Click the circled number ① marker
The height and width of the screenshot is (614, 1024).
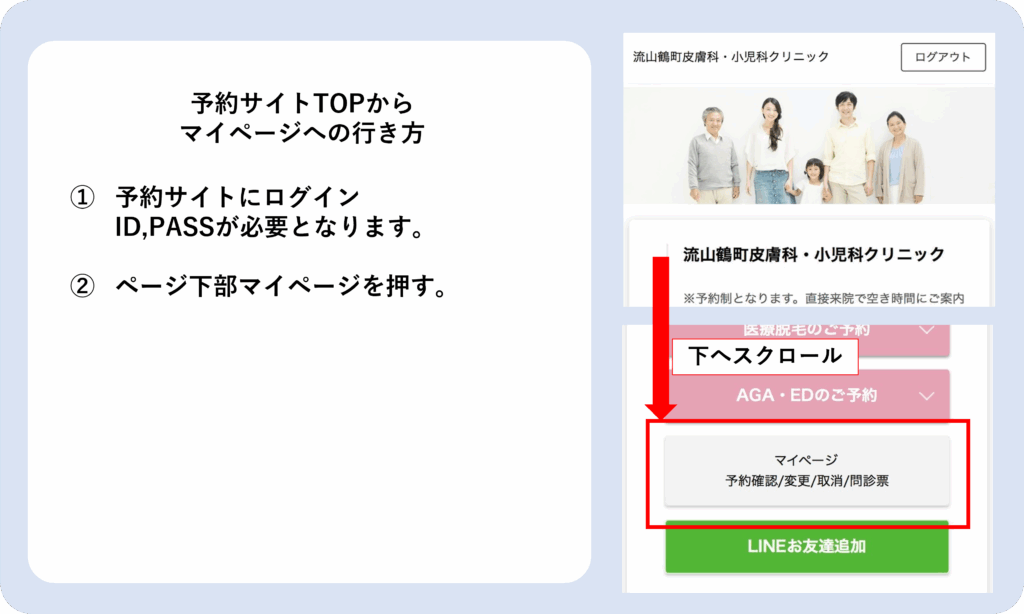click(82, 197)
